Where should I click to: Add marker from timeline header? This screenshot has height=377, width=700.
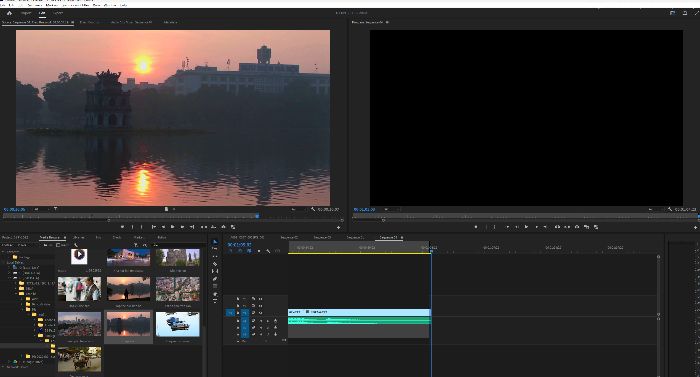[x=259, y=251]
